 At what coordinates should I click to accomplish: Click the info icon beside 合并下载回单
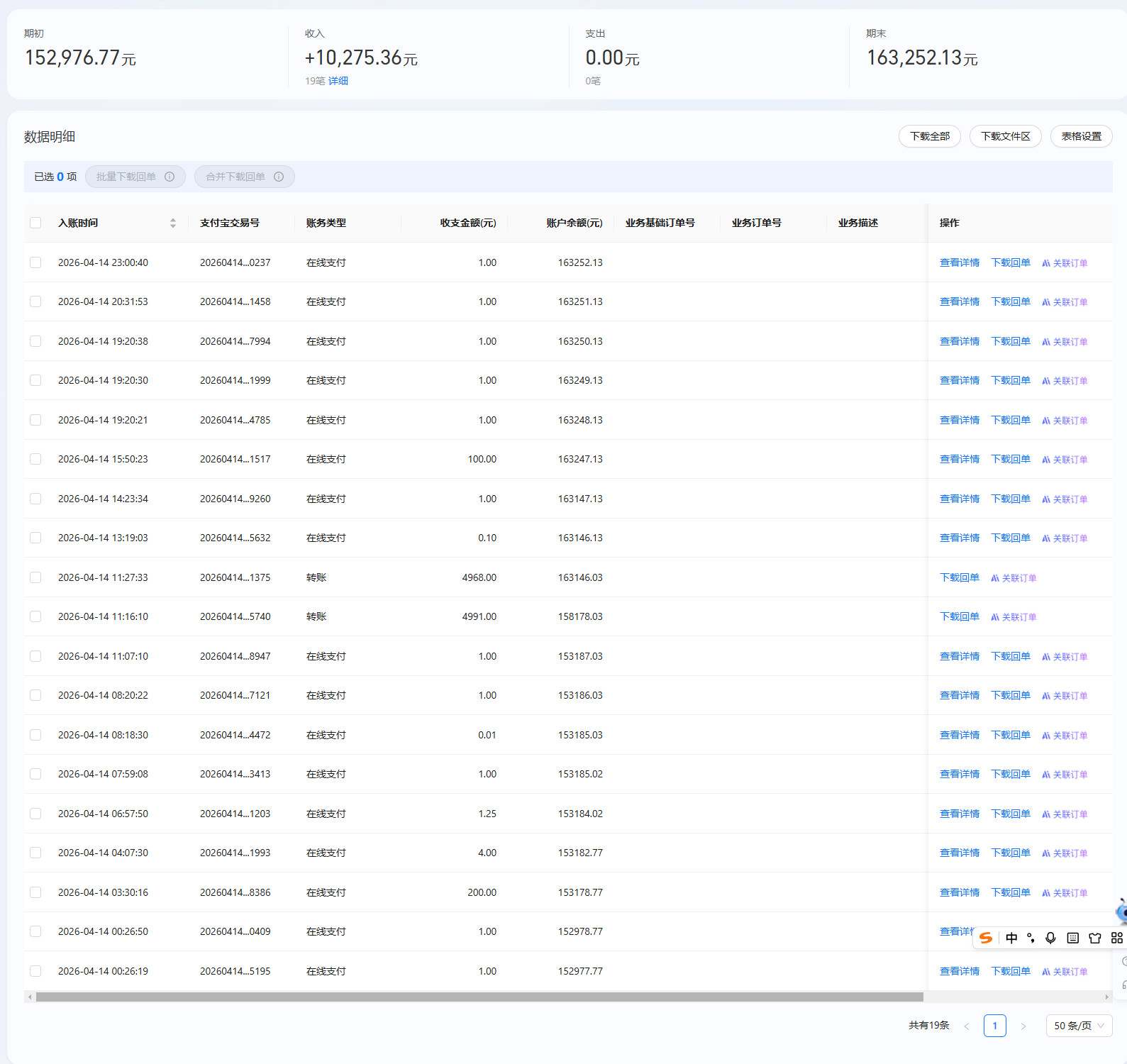[279, 177]
